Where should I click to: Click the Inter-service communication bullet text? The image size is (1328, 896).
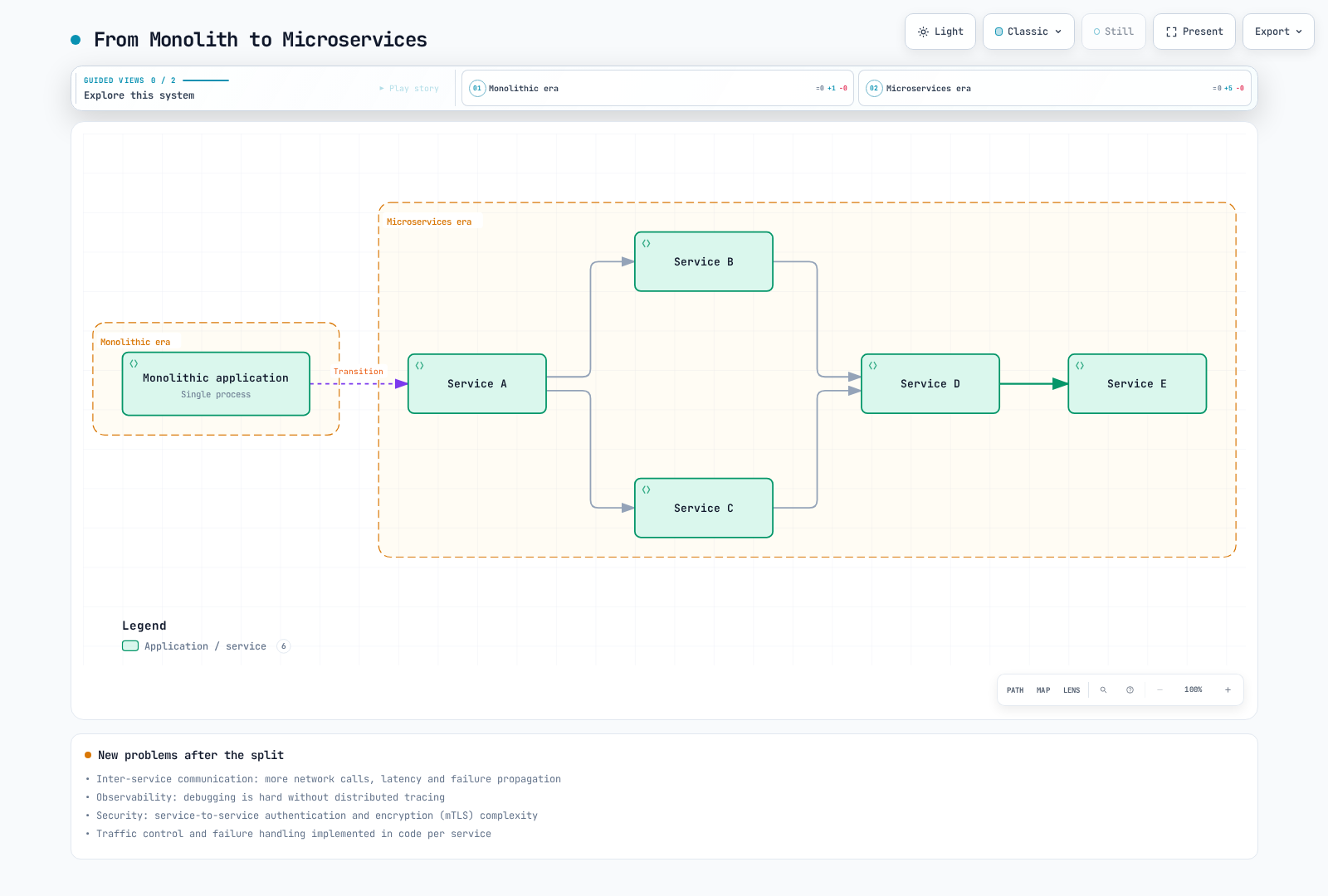[329, 779]
